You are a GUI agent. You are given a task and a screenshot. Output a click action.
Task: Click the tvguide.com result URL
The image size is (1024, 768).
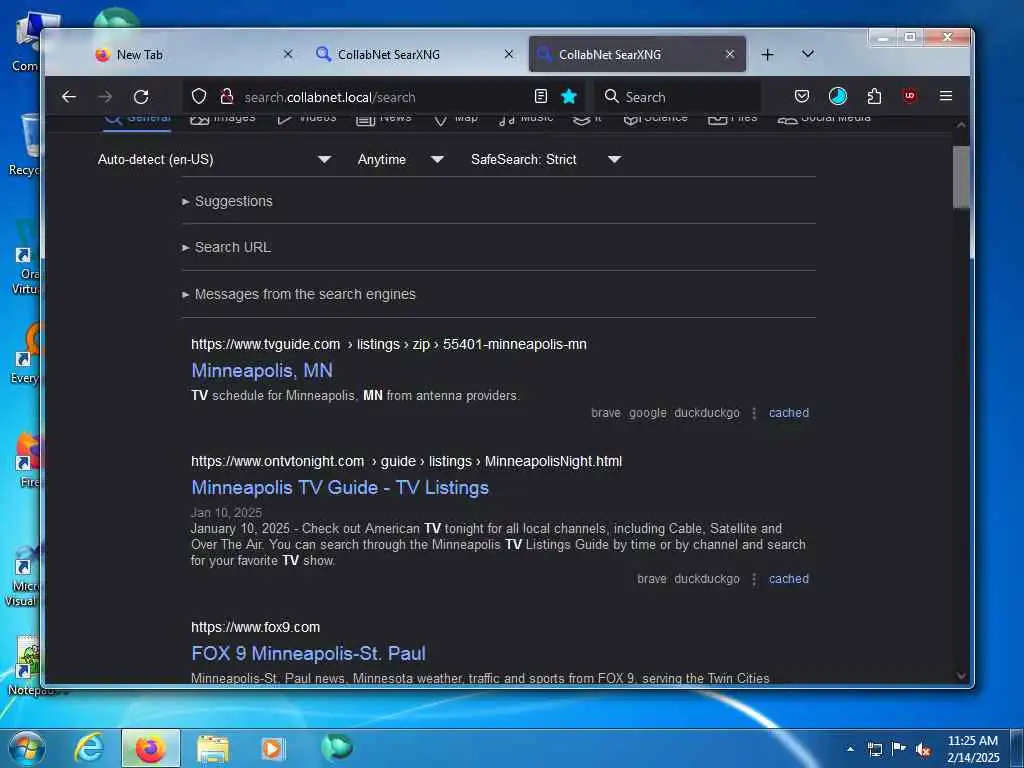[389, 344]
